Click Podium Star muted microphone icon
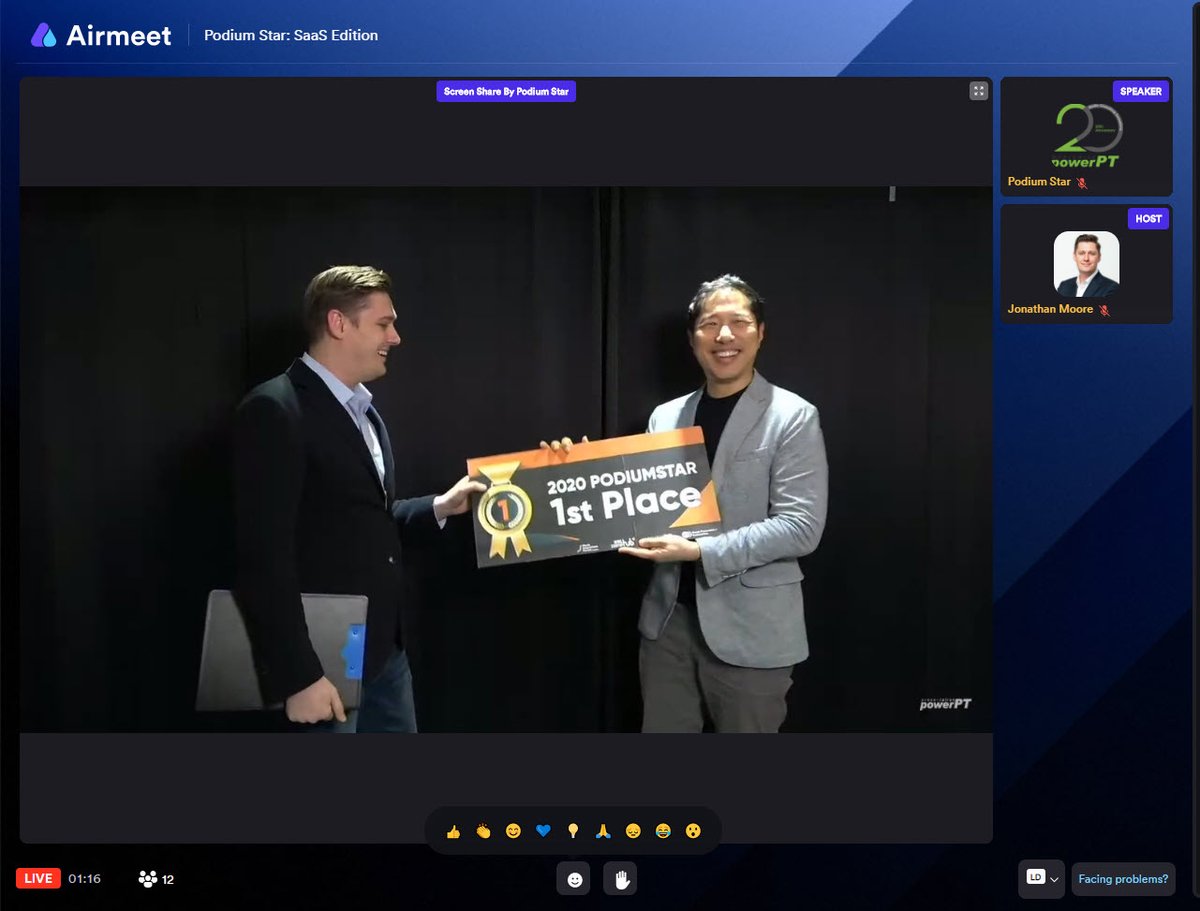Image resolution: width=1200 pixels, height=911 pixels. [x=1081, y=183]
